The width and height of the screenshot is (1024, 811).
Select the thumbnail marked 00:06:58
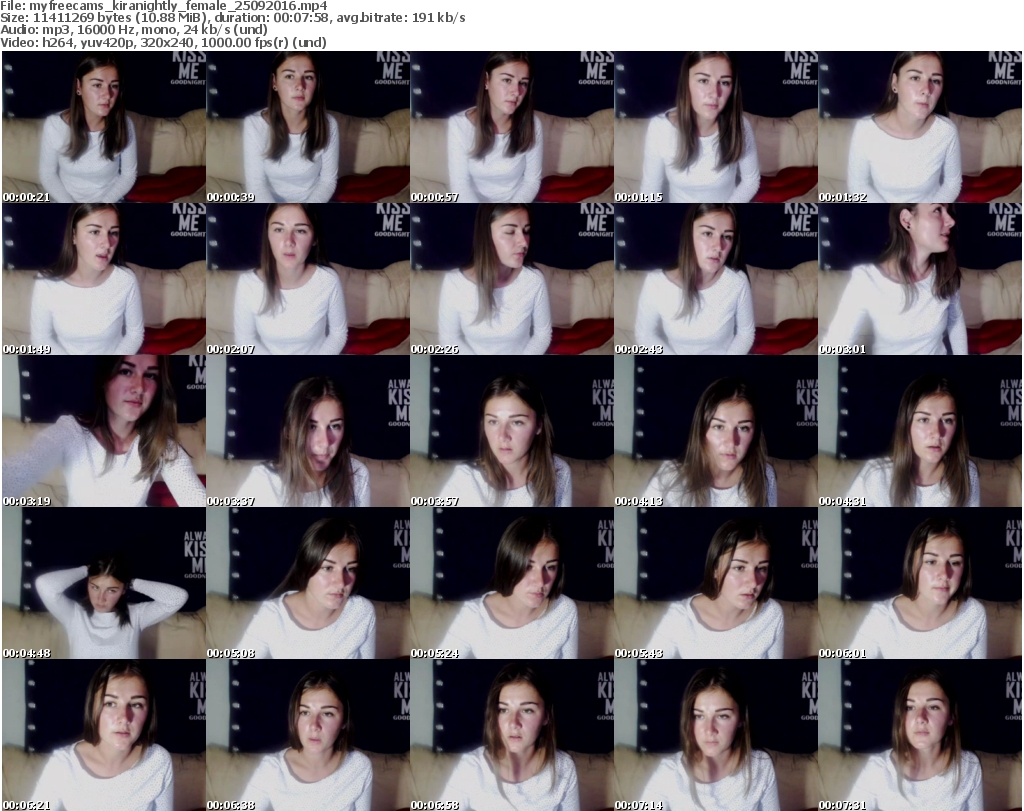(512, 735)
